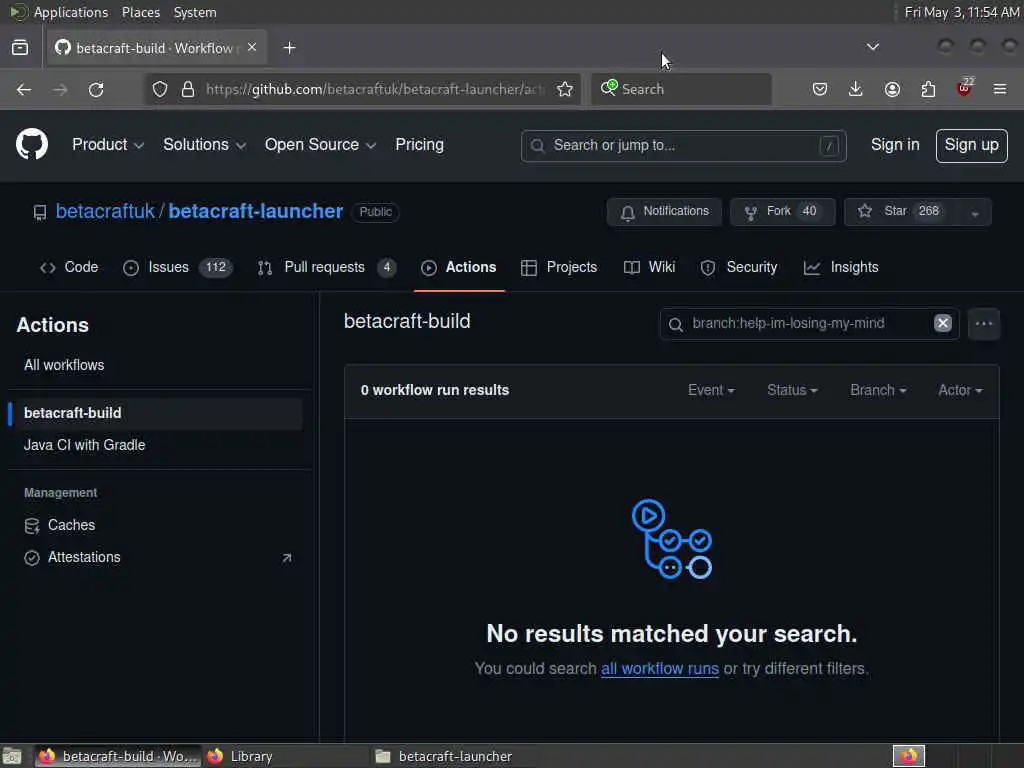Open the Firefox downloads icon

856,89
